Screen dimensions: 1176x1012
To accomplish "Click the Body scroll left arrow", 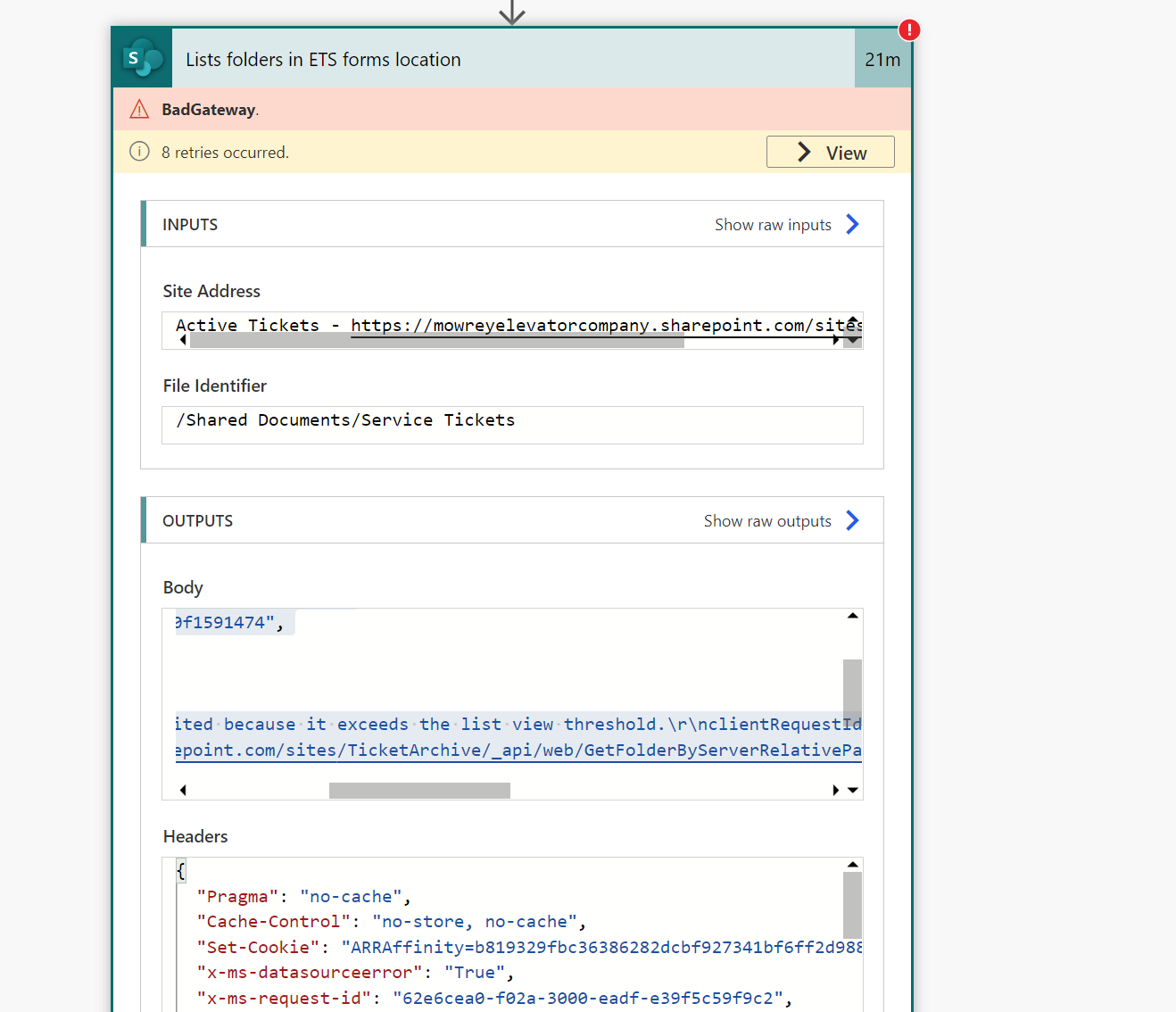I will 183,791.
